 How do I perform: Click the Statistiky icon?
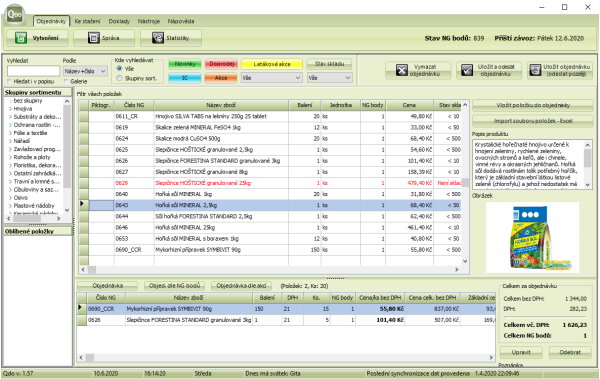pyautogui.click(x=158, y=38)
